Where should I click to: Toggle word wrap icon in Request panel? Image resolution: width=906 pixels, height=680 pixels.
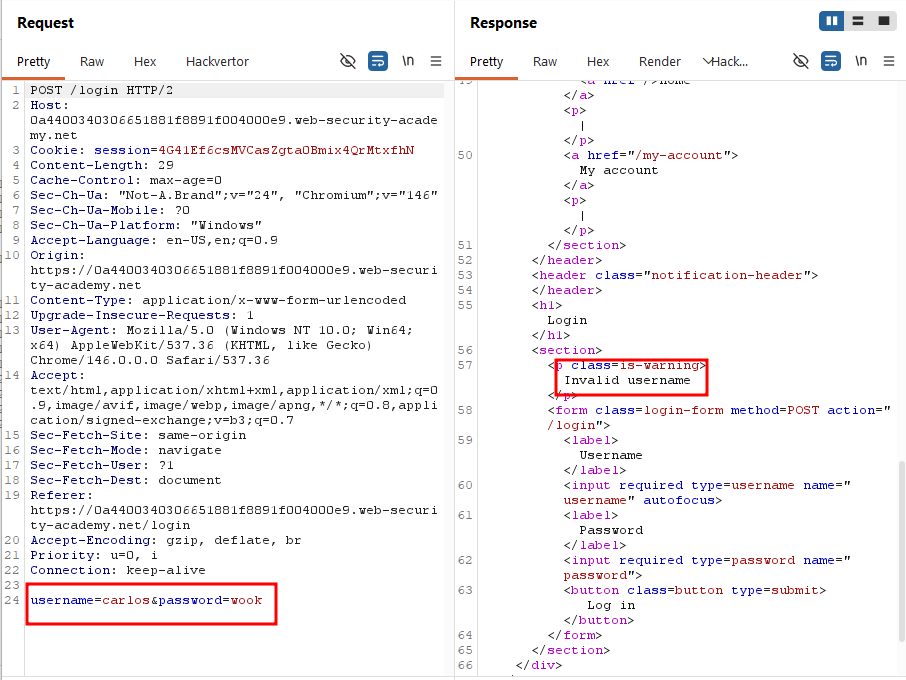pos(378,61)
